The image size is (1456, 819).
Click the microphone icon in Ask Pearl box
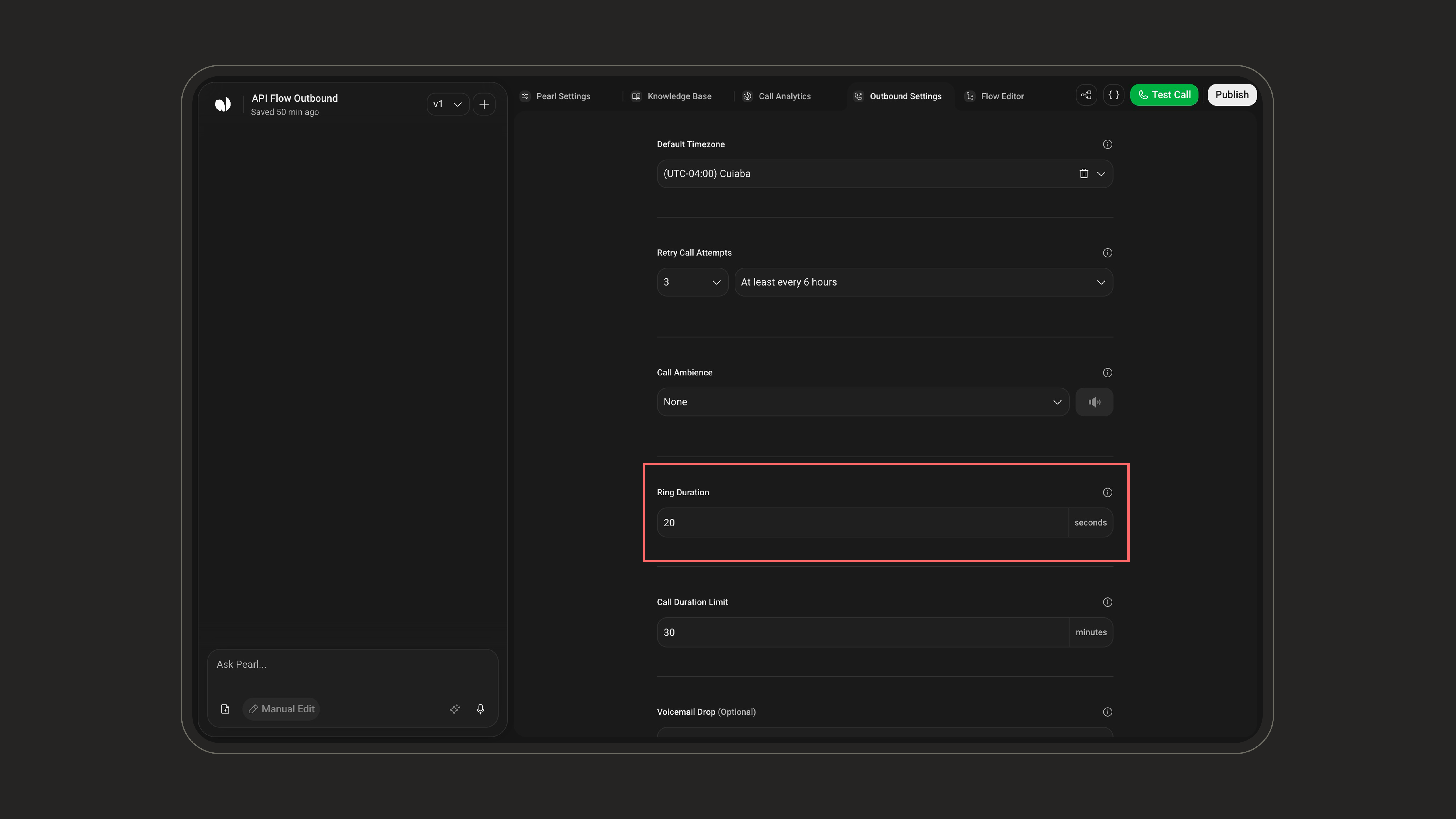[x=480, y=709]
